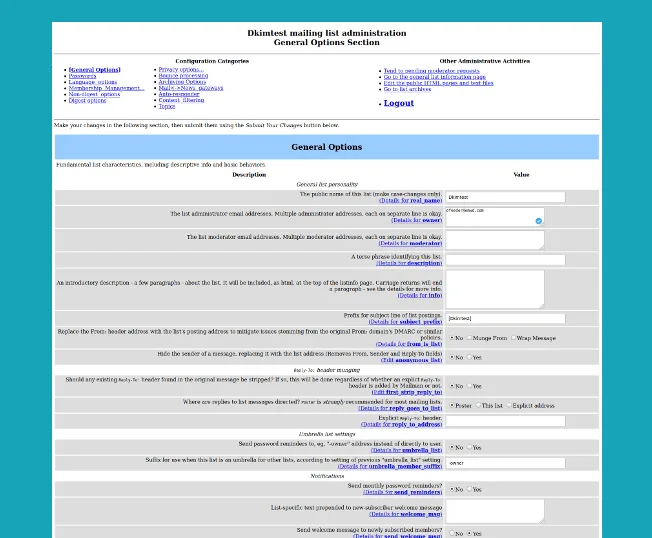Image resolution: width=652 pixels, height=538 pixels.
Task: Focus the public list name field
Action: point(506,197)
